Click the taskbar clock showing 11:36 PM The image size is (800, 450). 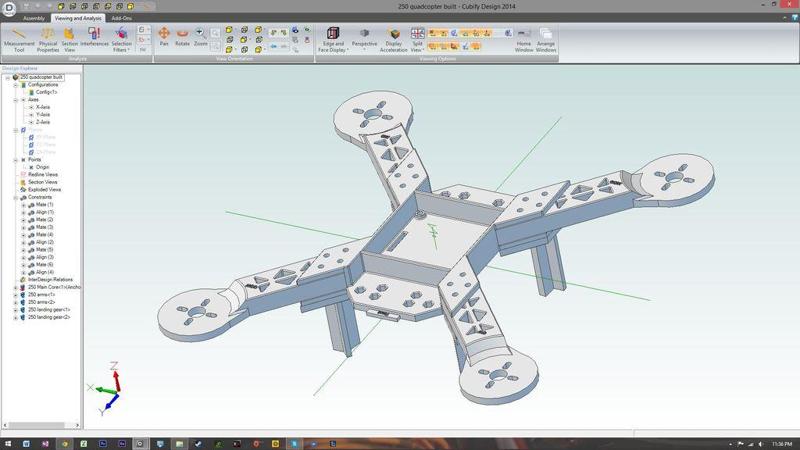point(782,444)
